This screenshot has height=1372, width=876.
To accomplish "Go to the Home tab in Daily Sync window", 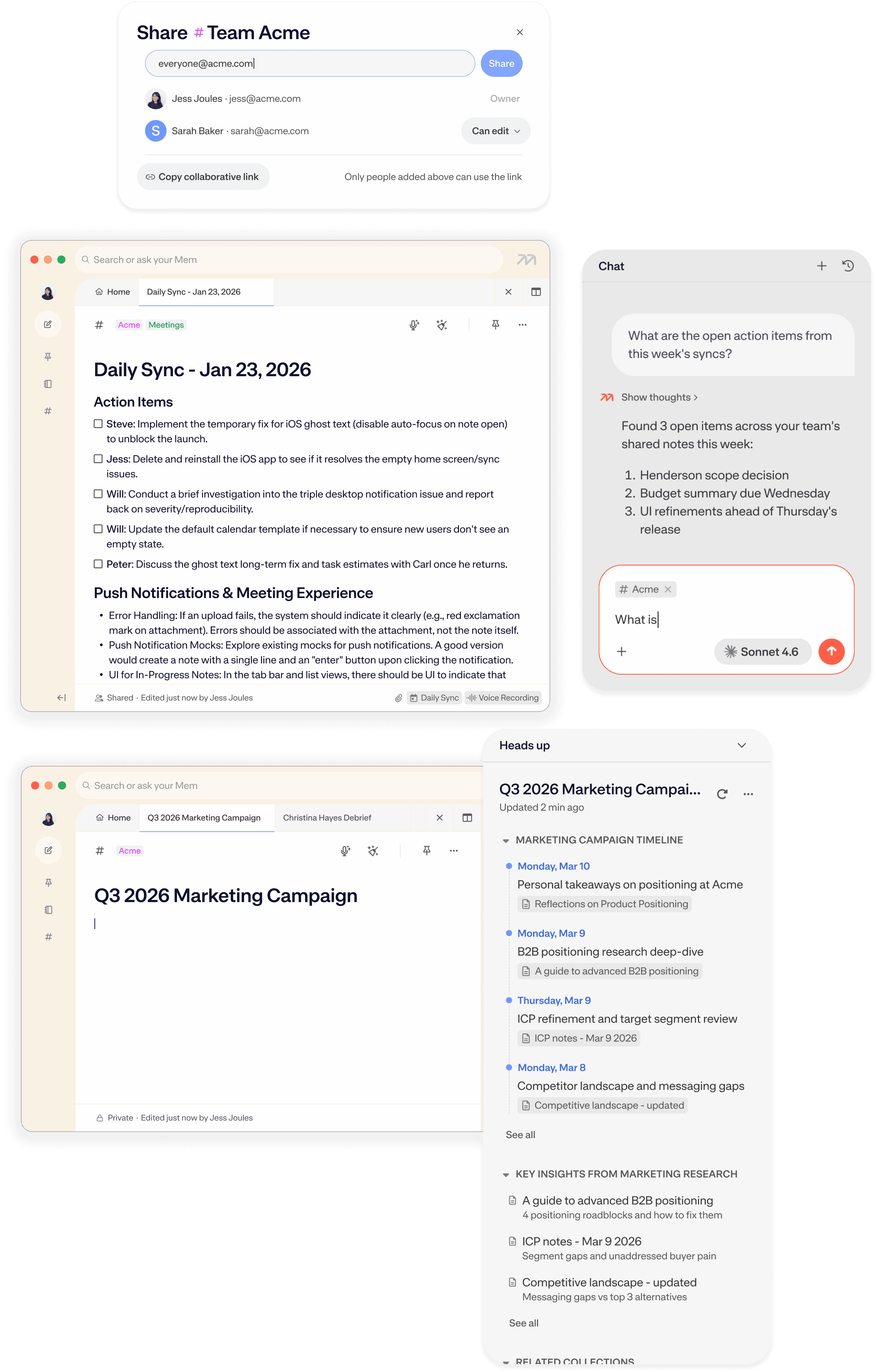I will [x=113, y=292].
